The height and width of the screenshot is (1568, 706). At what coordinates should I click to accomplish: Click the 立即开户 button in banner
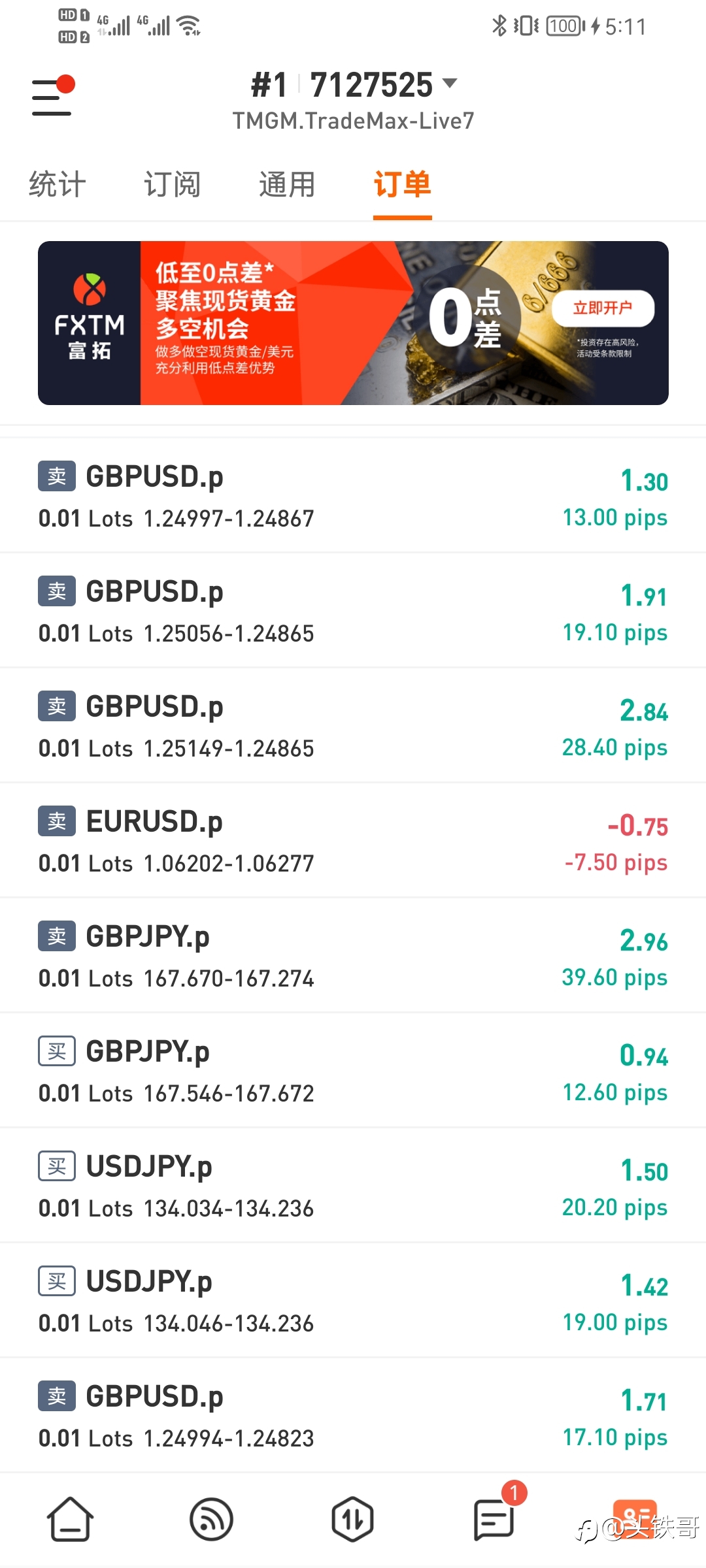pyautogui.click(x=603, y=308)
